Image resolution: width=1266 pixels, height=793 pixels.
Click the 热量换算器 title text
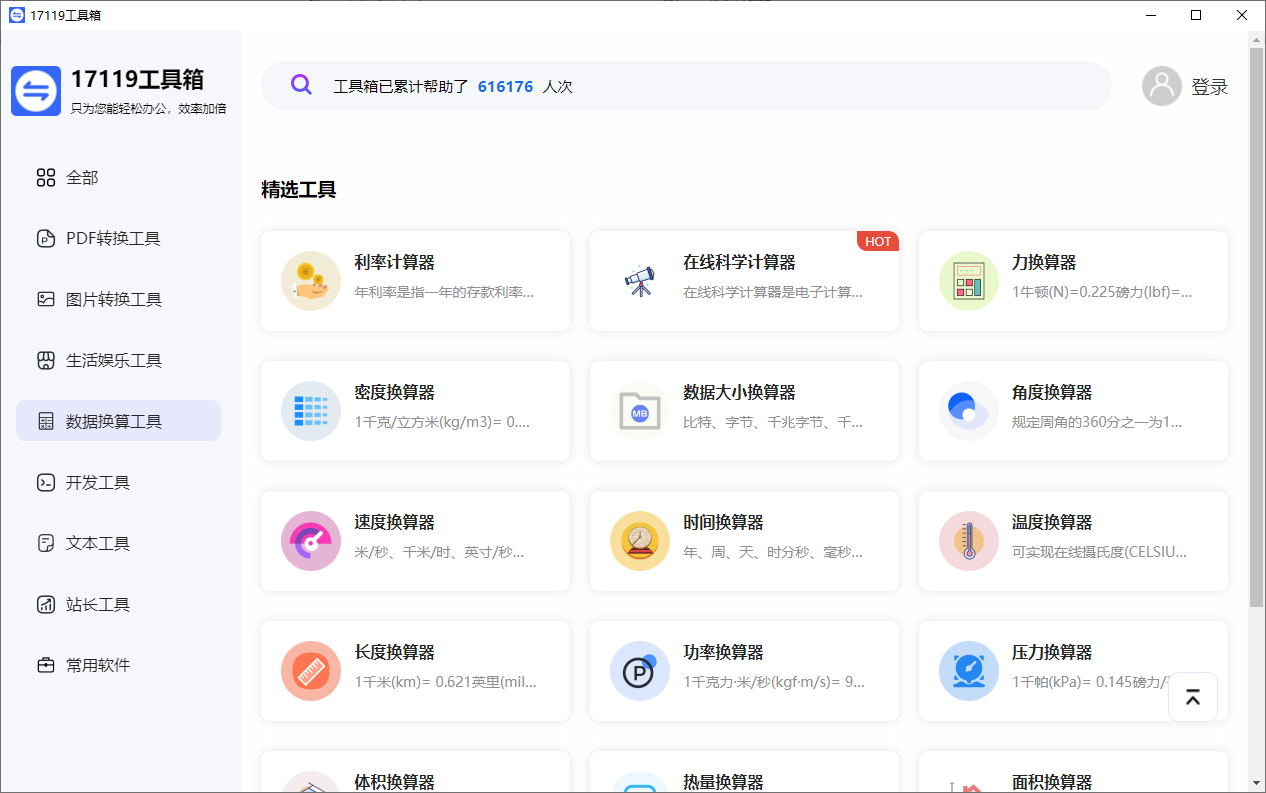coord(724,782)
